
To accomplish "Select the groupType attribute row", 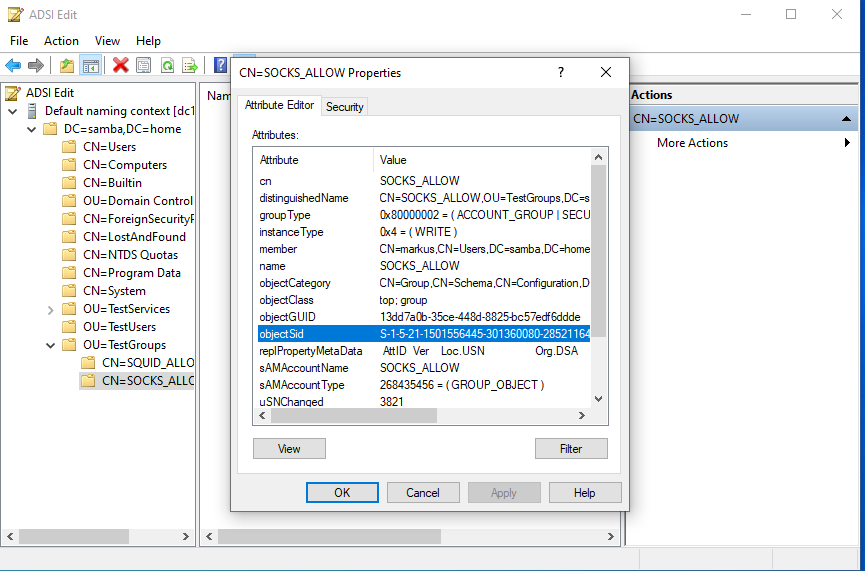I will coord(424,215).
